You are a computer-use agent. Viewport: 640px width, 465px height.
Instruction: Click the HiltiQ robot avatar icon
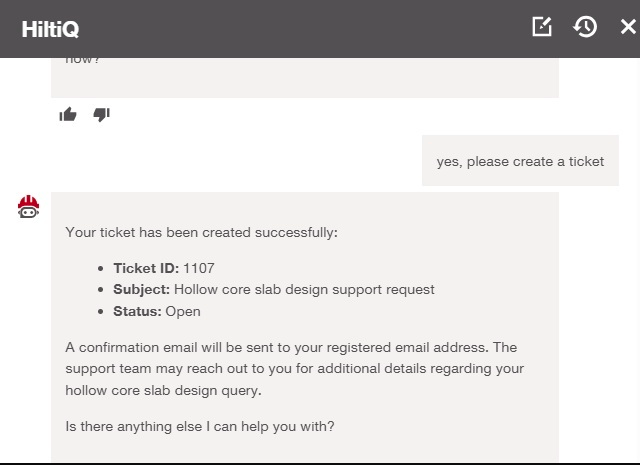point(28,207)
